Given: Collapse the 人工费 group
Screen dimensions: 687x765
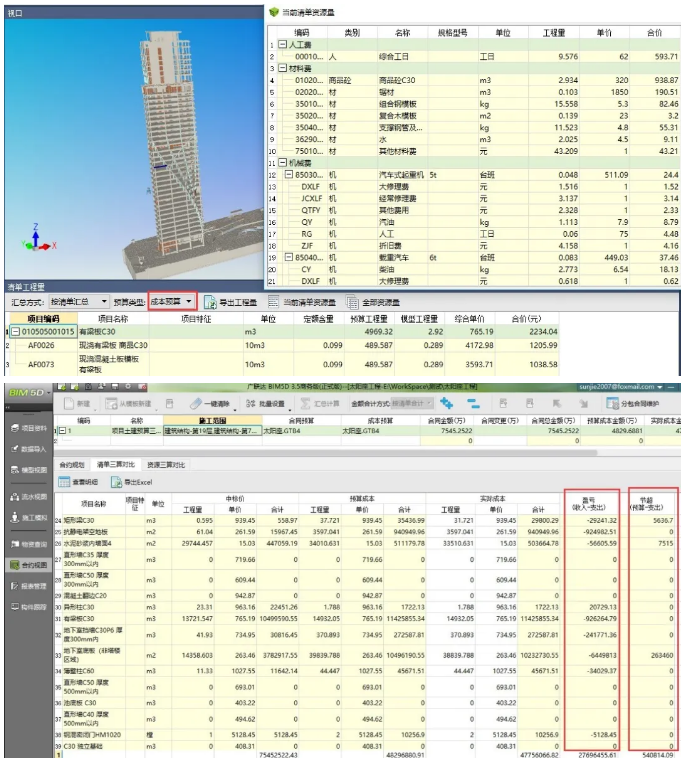Looking at the screenshot, I should point(283,44).
